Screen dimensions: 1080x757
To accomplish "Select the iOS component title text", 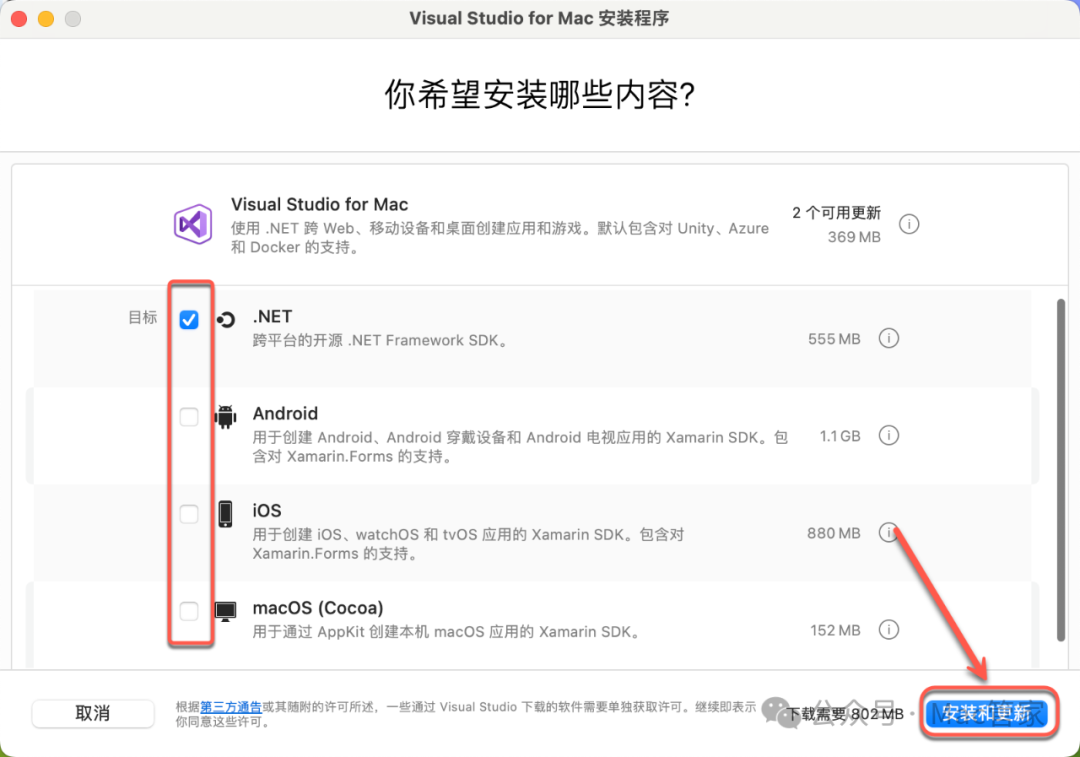I will pos(267,510).
